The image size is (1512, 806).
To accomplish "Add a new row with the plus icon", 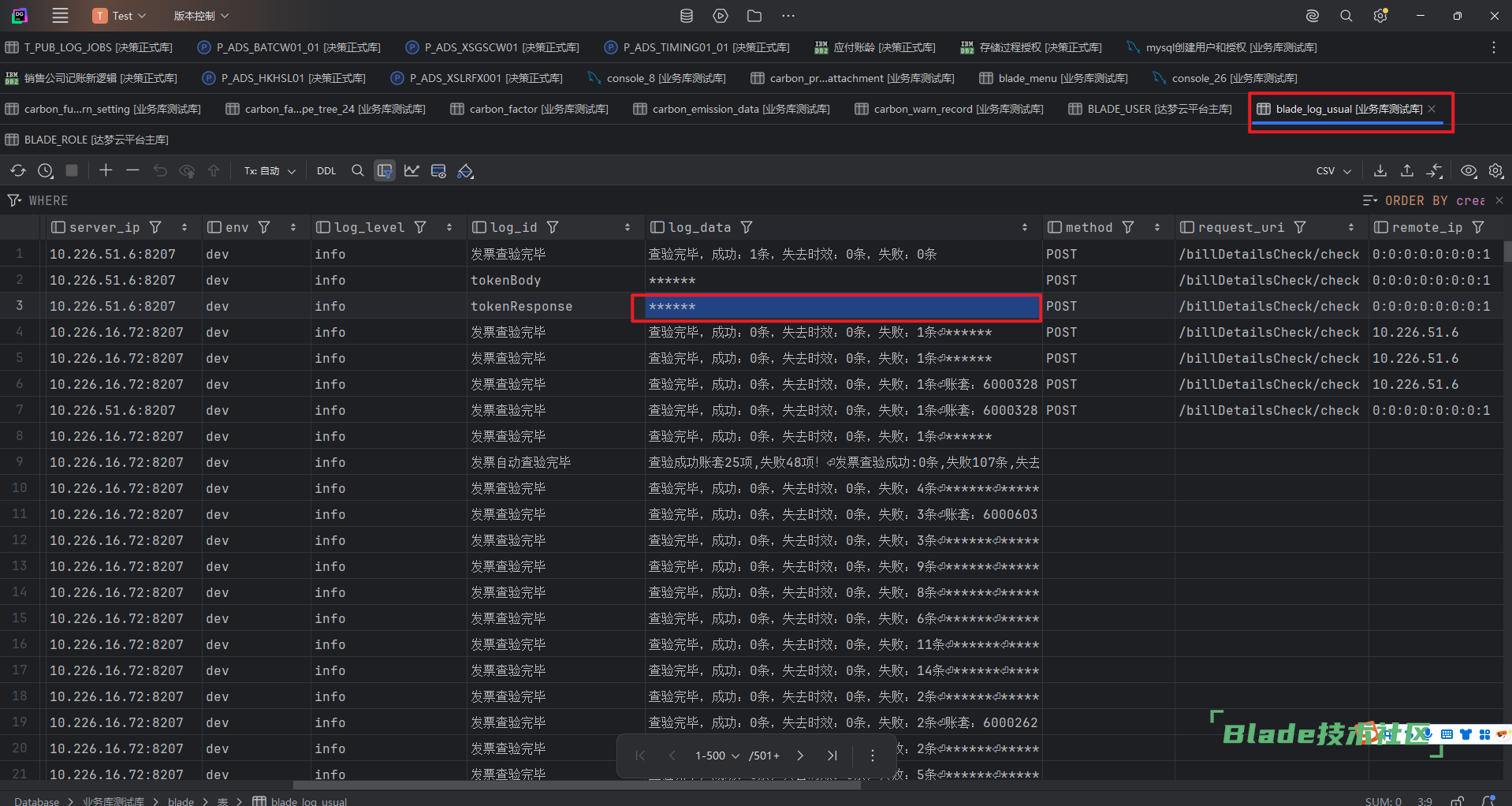I will coord(106,170).
